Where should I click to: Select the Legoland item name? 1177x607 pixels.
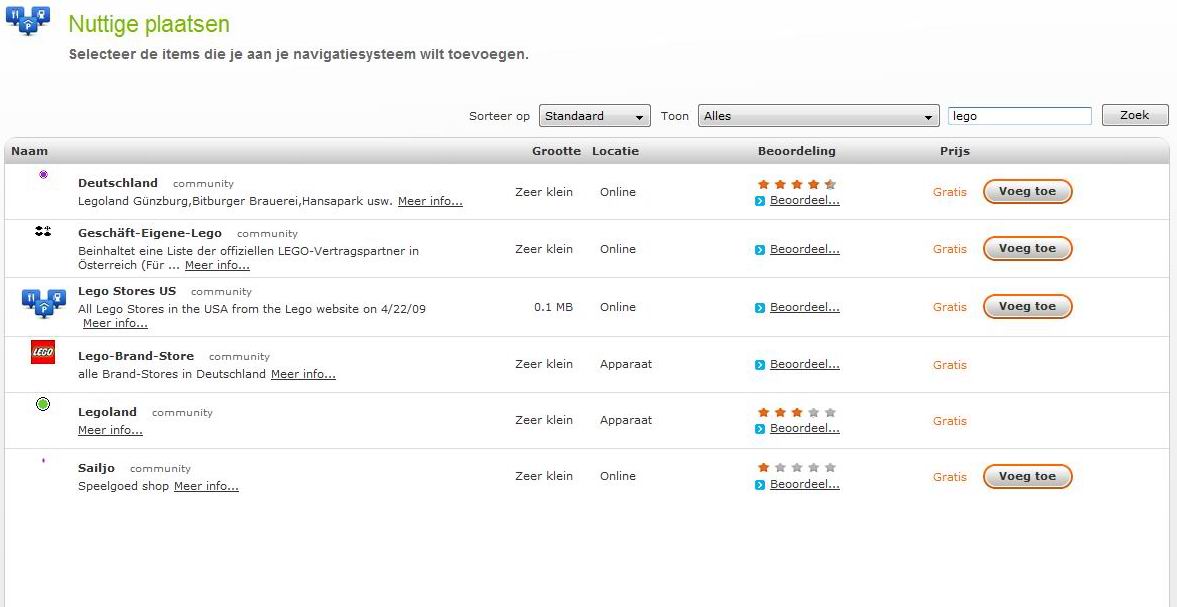pyautogui.click(x=107, y=412)
